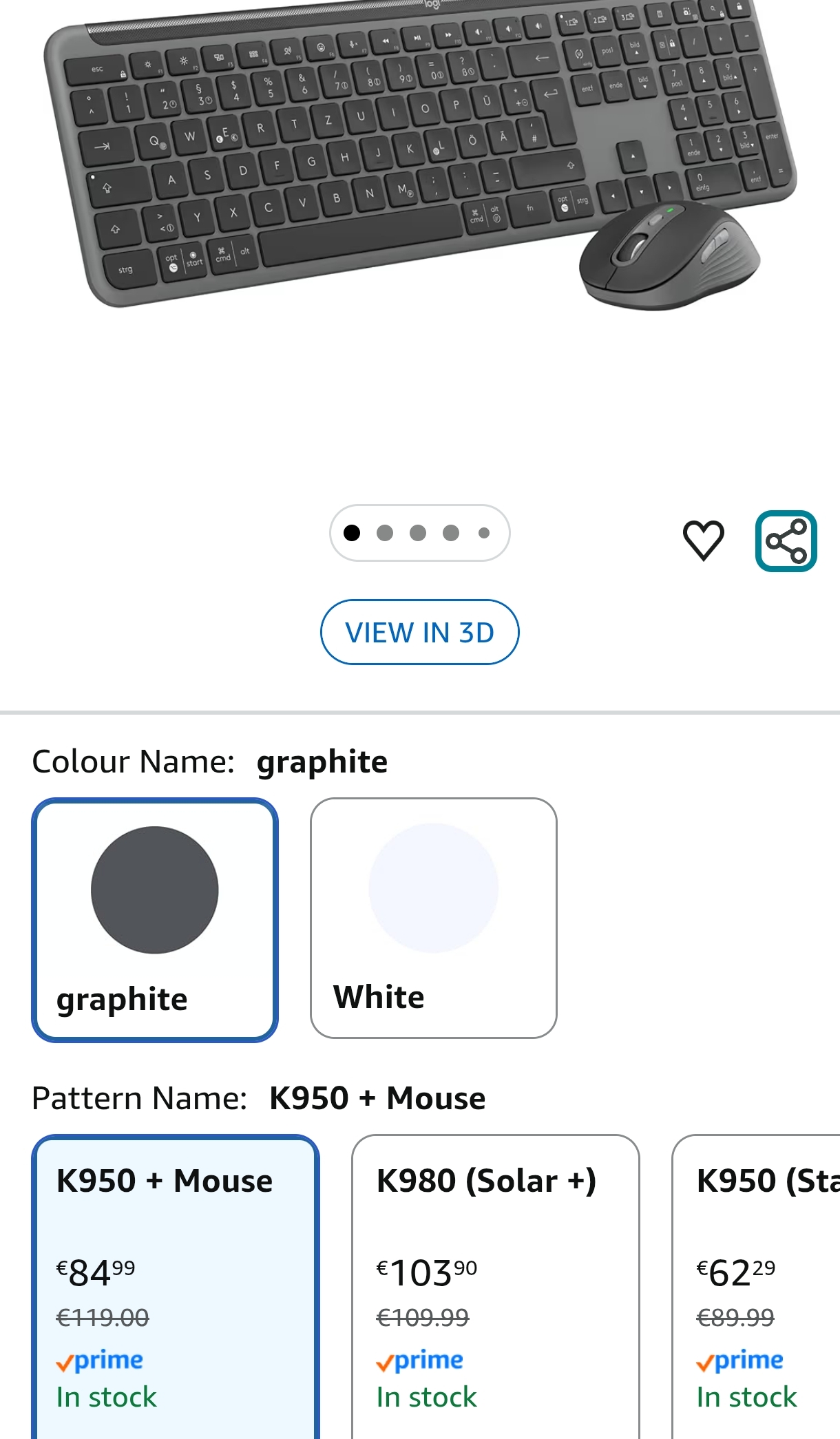This screenshot has height=1439, width=840.
Task: Click the VIEW IN 3D button
Action: (x=419, y=632)
